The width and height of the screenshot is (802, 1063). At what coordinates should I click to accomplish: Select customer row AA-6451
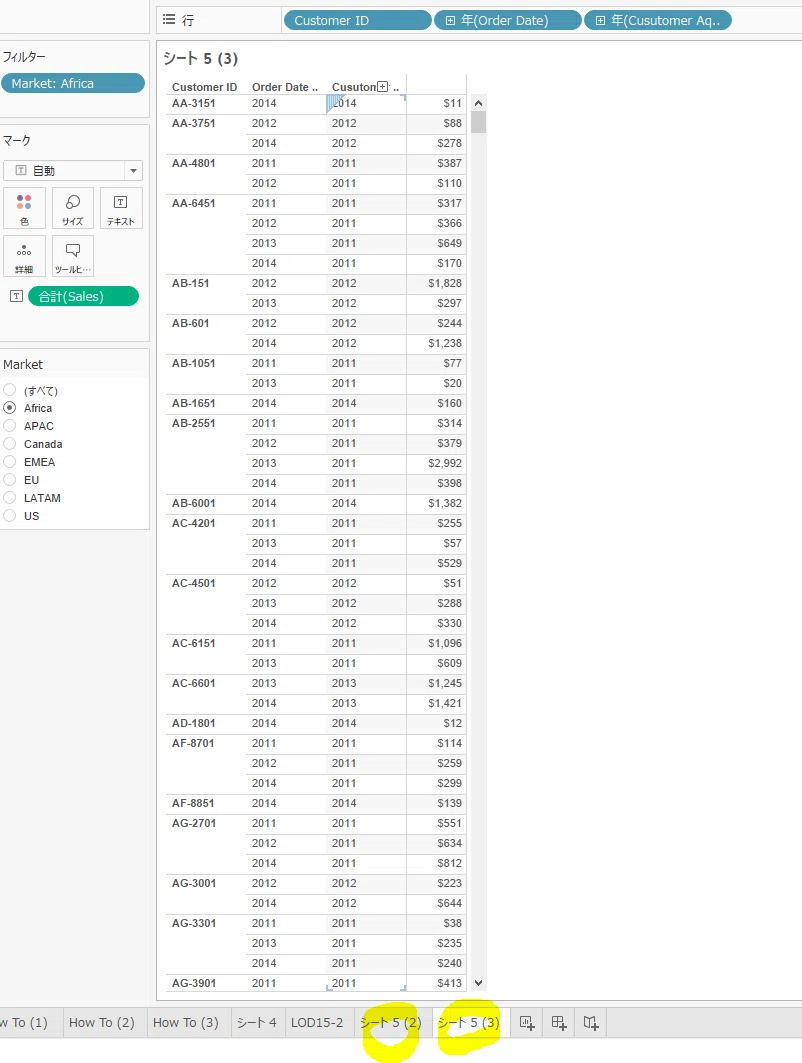click(194, 203)
